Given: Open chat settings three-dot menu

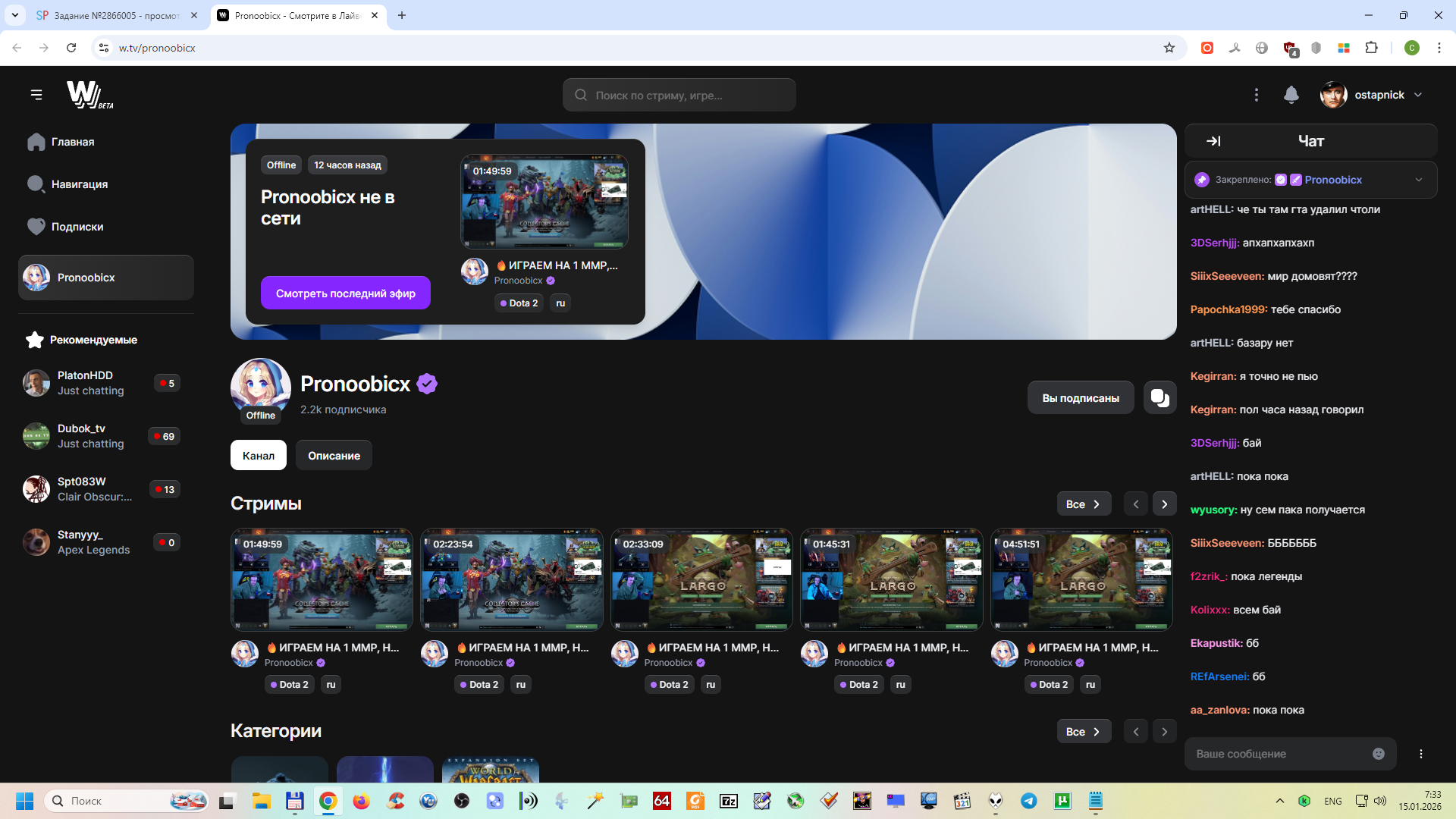Looking at the screenshot, I should pos(1420,754).
